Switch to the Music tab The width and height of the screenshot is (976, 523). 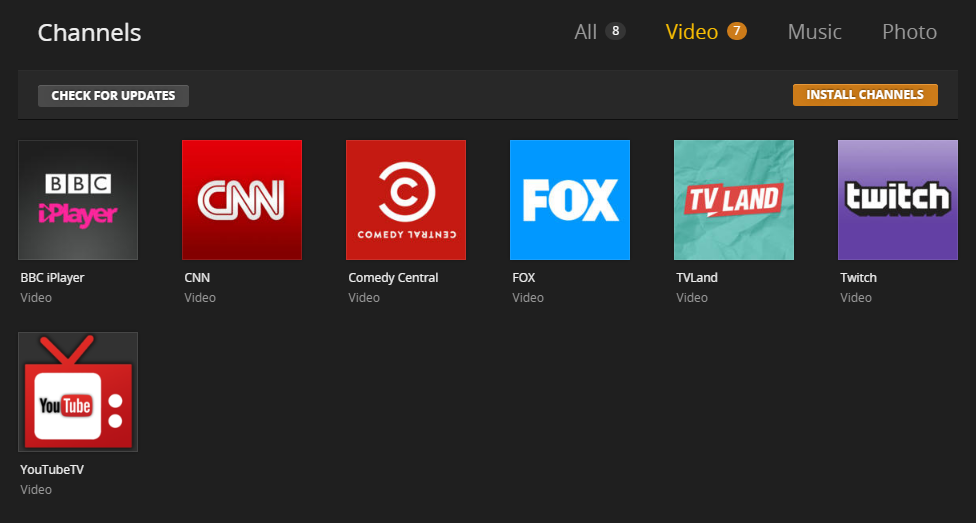(x=814, y=32)
